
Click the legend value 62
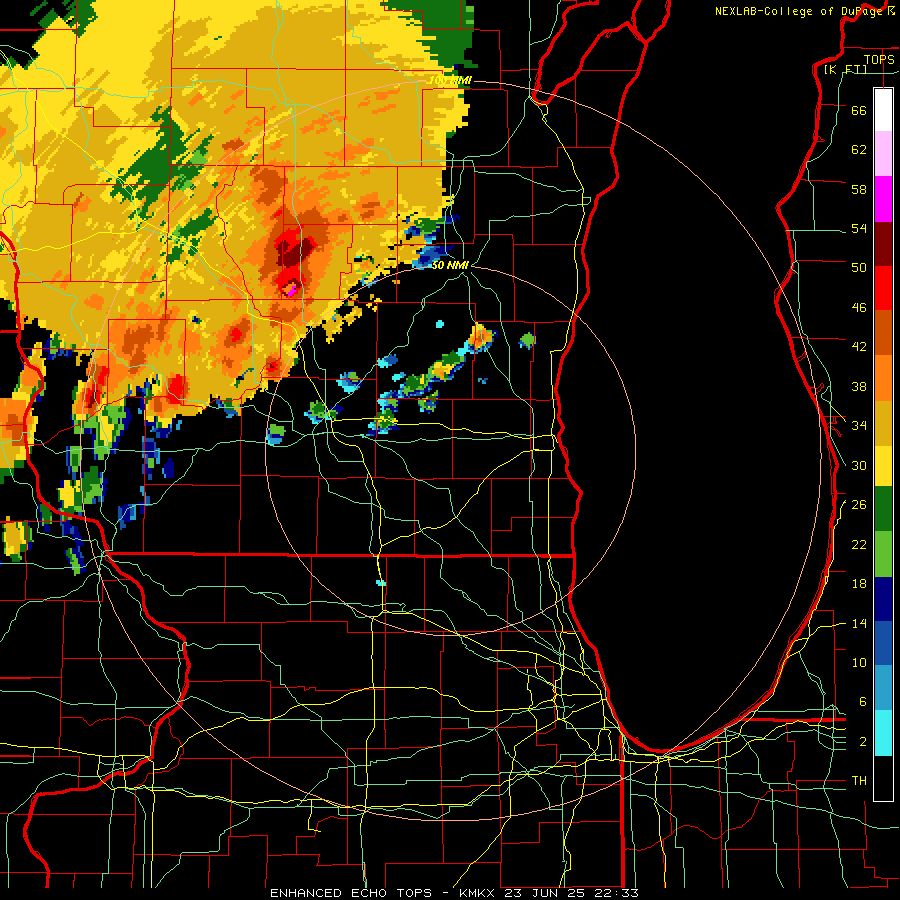(859, 150)
